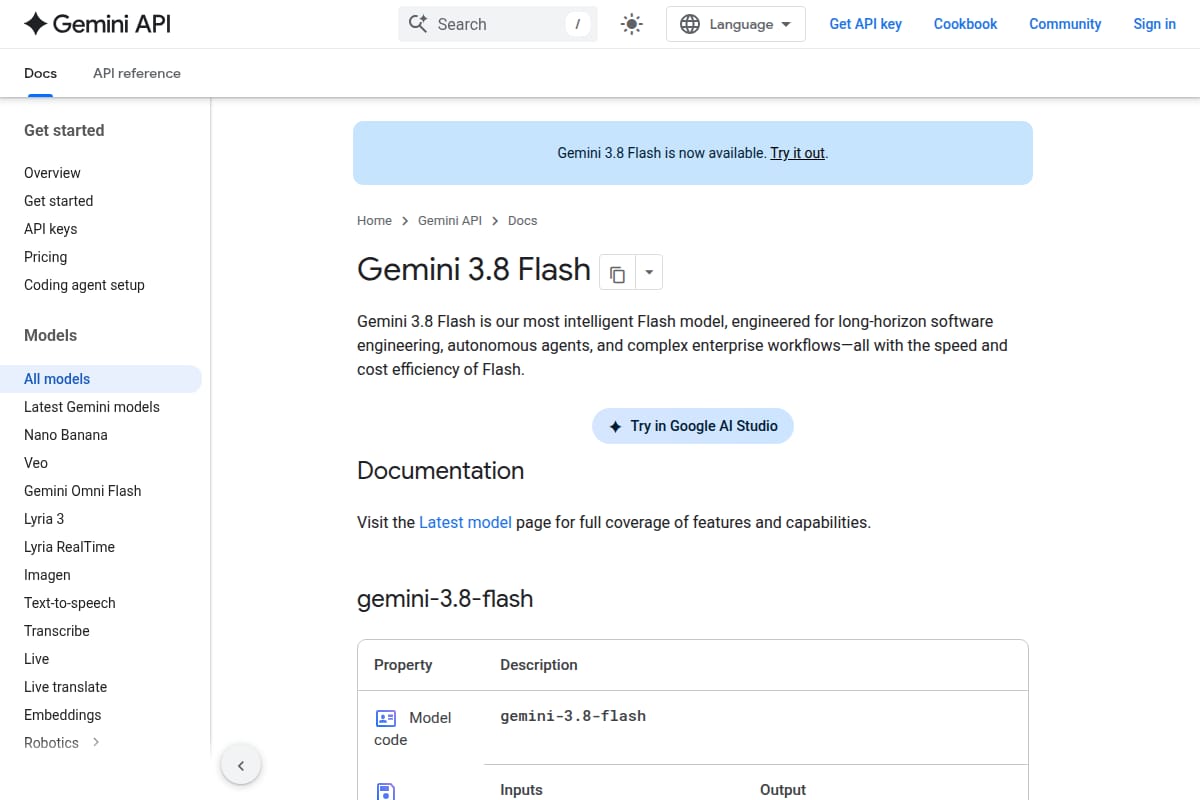Open Pricing sidebar item

tap(45, 257)
